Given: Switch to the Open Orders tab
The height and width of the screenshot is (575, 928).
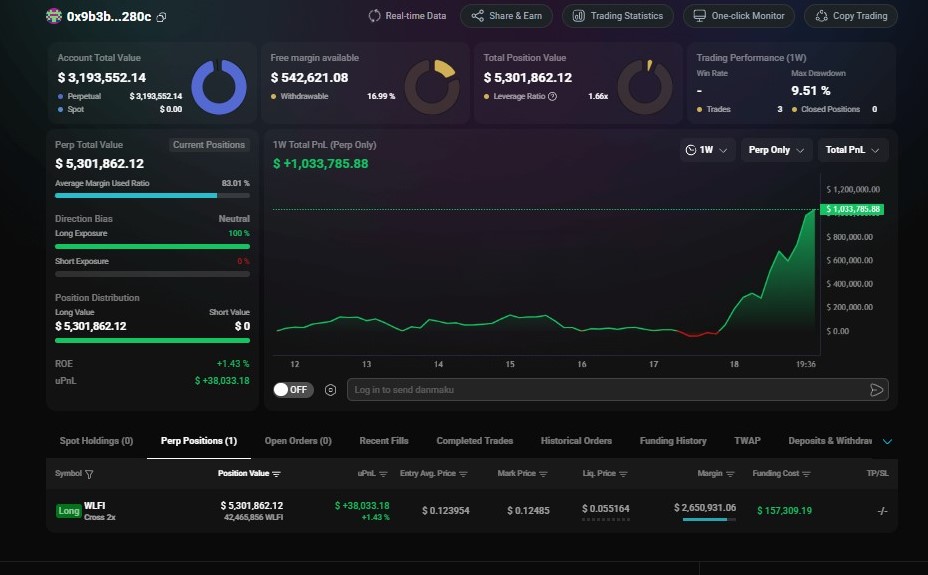Looking at the screenshot, I should click(297, 441).
